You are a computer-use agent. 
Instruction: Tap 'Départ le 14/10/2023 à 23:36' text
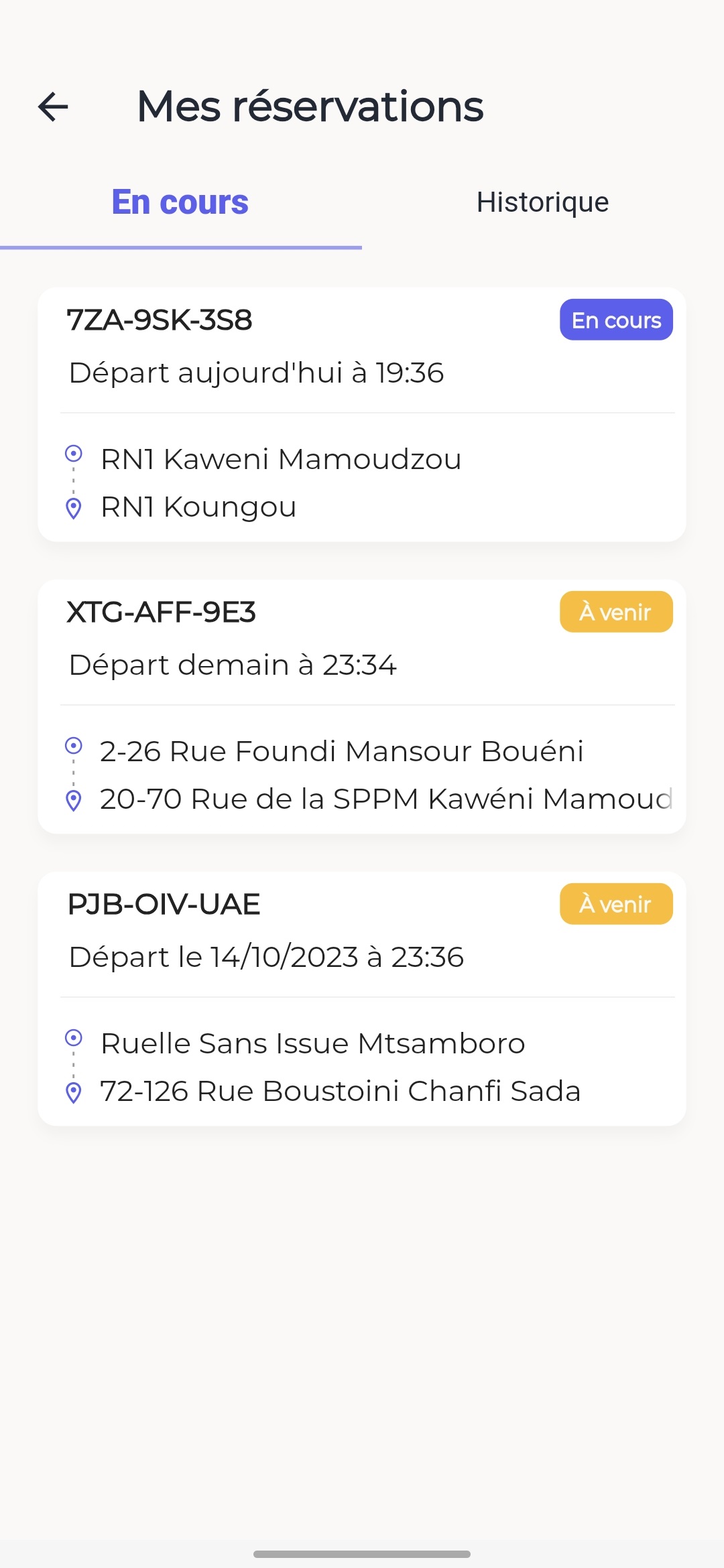pos(266,958)
